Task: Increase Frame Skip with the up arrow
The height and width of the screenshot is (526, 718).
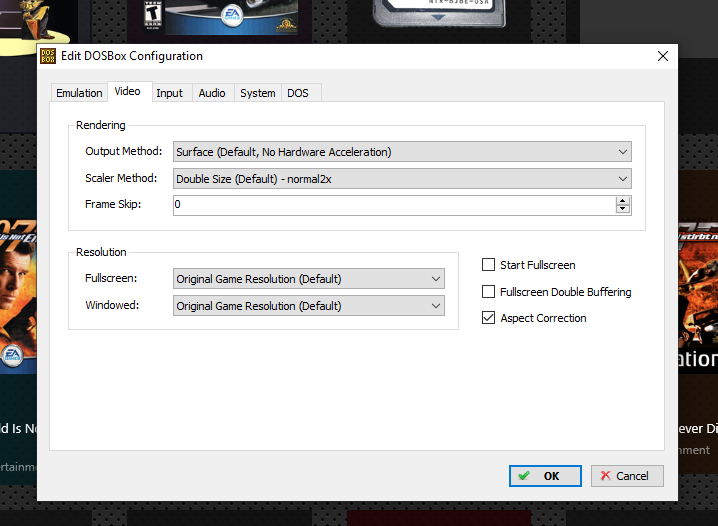Action: point(623,201)
